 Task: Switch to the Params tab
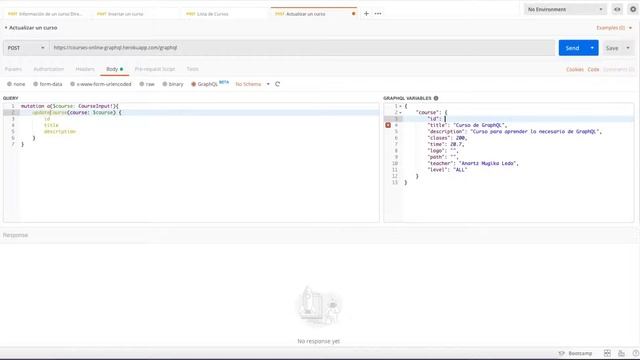click(x=13, y=69)
